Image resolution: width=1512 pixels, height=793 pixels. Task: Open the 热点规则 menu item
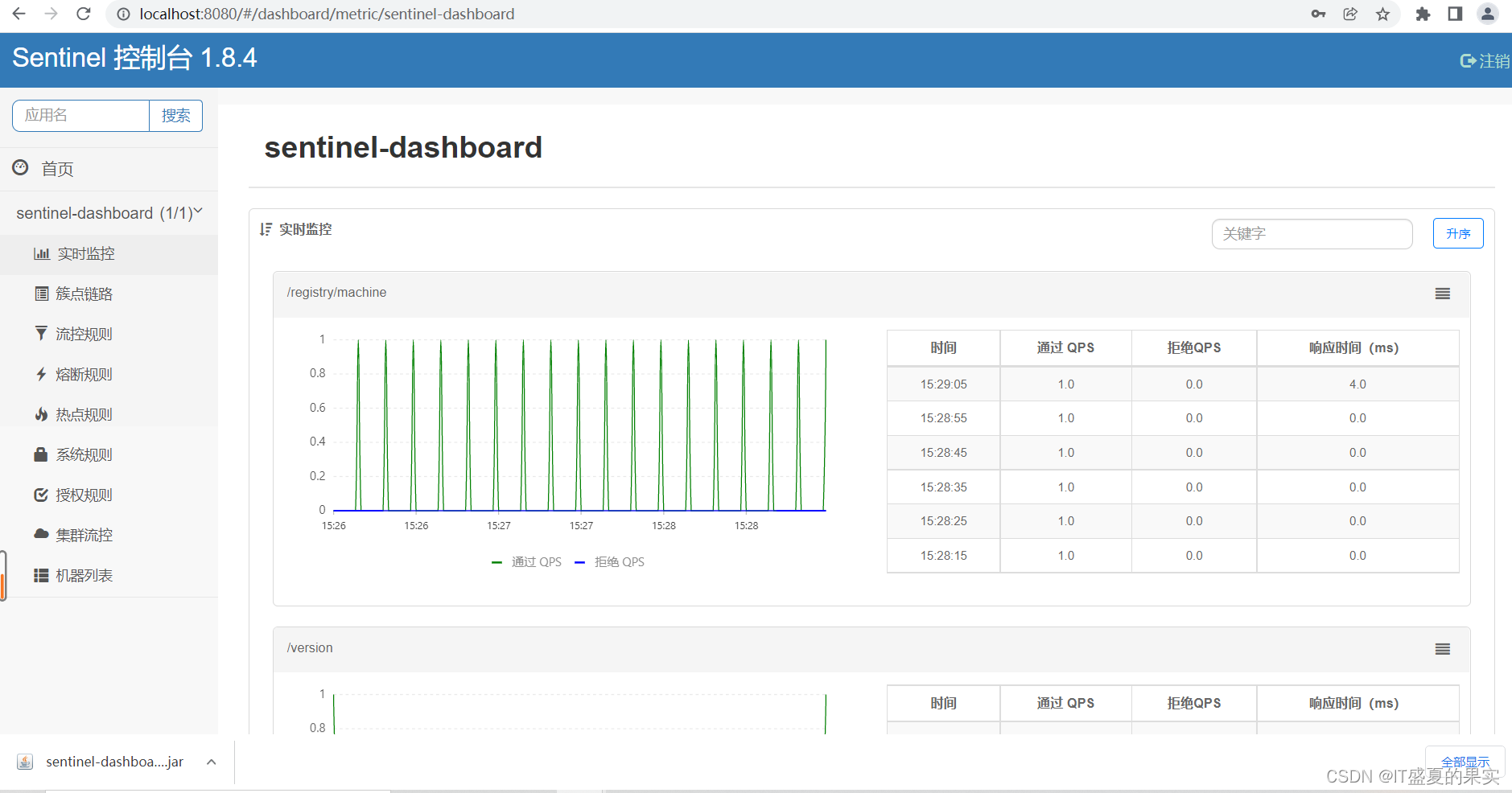109,415
